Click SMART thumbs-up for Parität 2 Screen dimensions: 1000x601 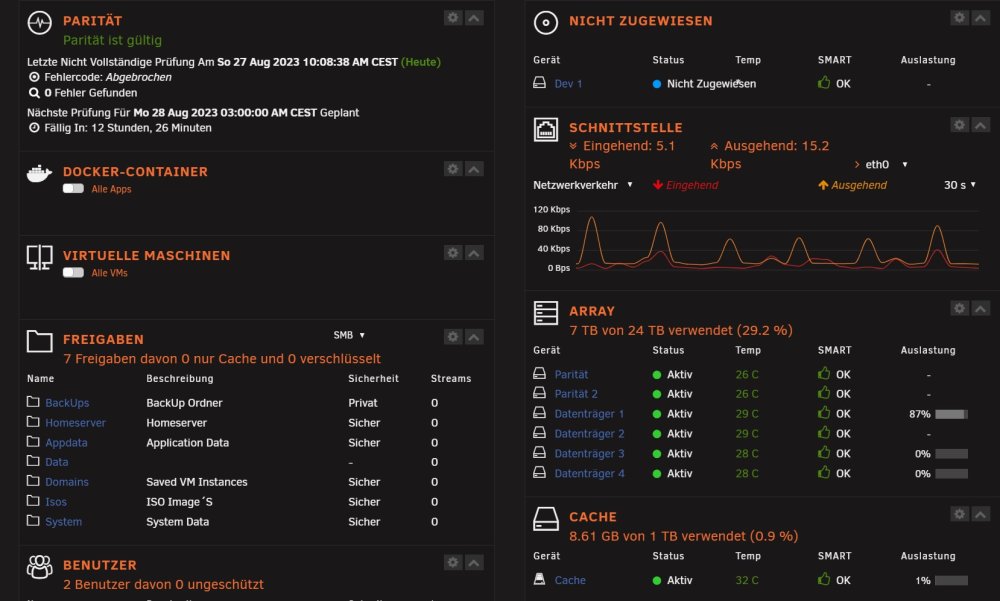[x=824, y=393]
